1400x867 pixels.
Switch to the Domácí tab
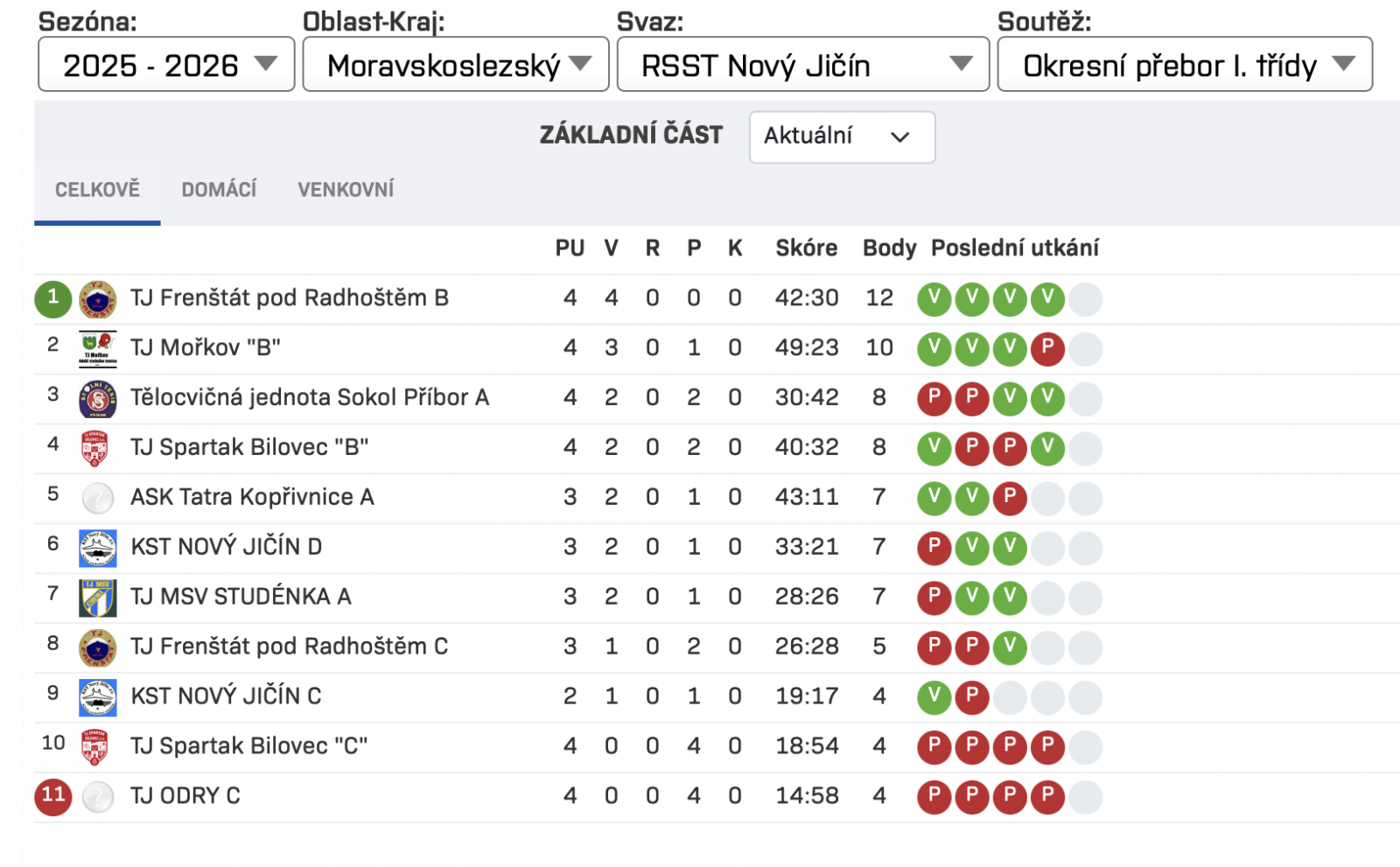point(219,190)
